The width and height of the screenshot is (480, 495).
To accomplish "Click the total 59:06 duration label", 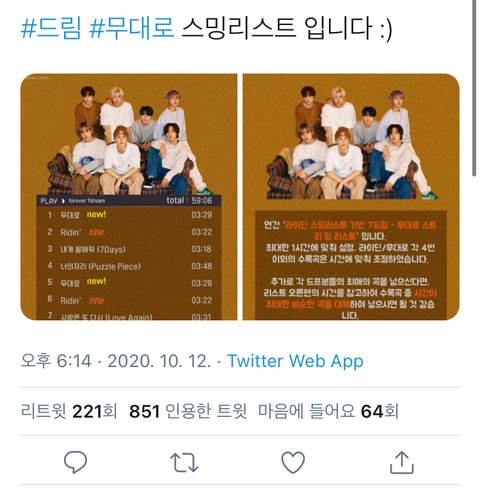I will (x=189, y=200).
